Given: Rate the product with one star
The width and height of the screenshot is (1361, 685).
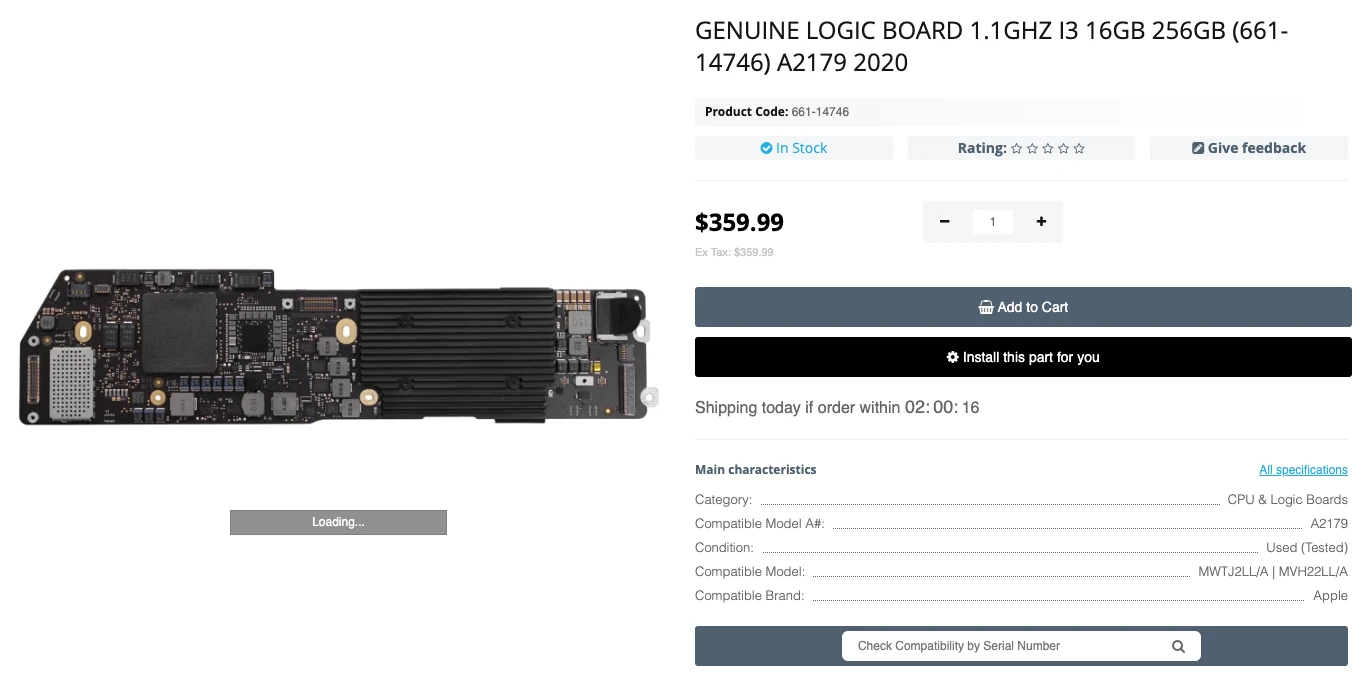Looking at the screenshot, I should click(1016, 149).
